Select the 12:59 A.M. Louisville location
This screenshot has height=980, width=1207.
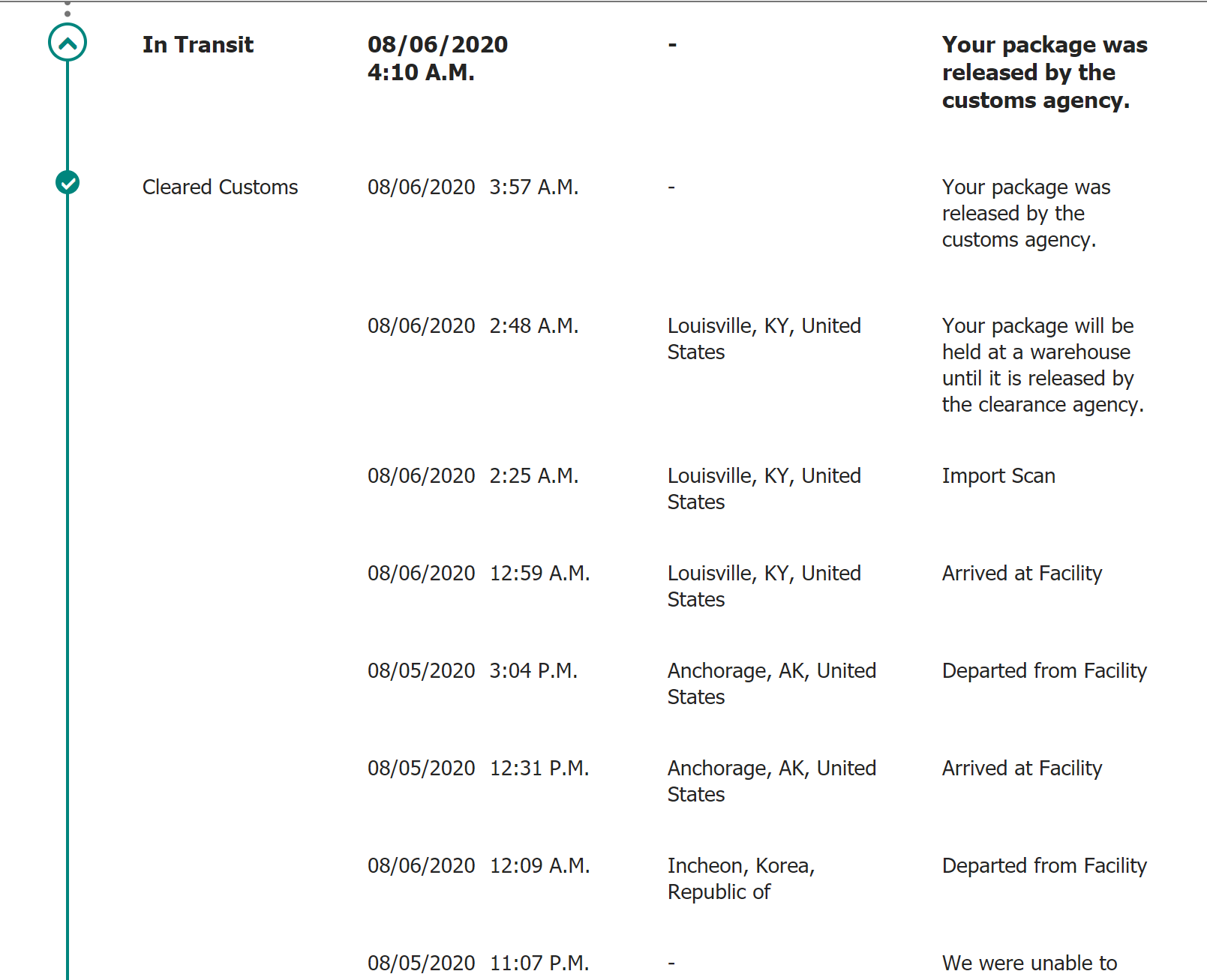(764, 586)
